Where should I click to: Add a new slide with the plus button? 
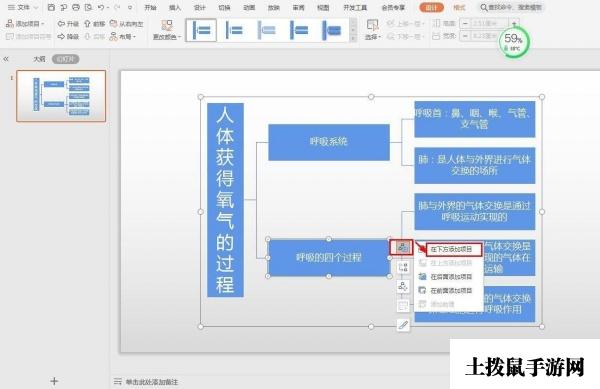click(x=54, y=381)
